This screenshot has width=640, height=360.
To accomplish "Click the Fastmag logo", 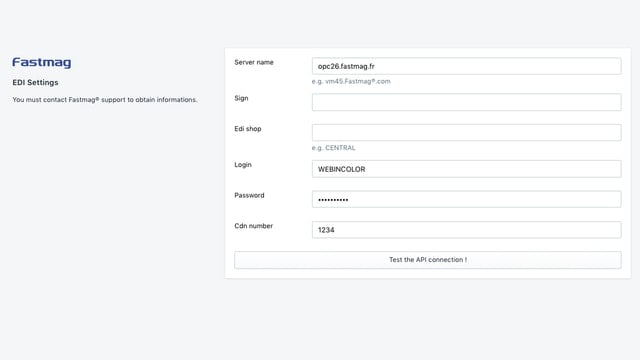I will pyautogui.click(x=42, y=63).
